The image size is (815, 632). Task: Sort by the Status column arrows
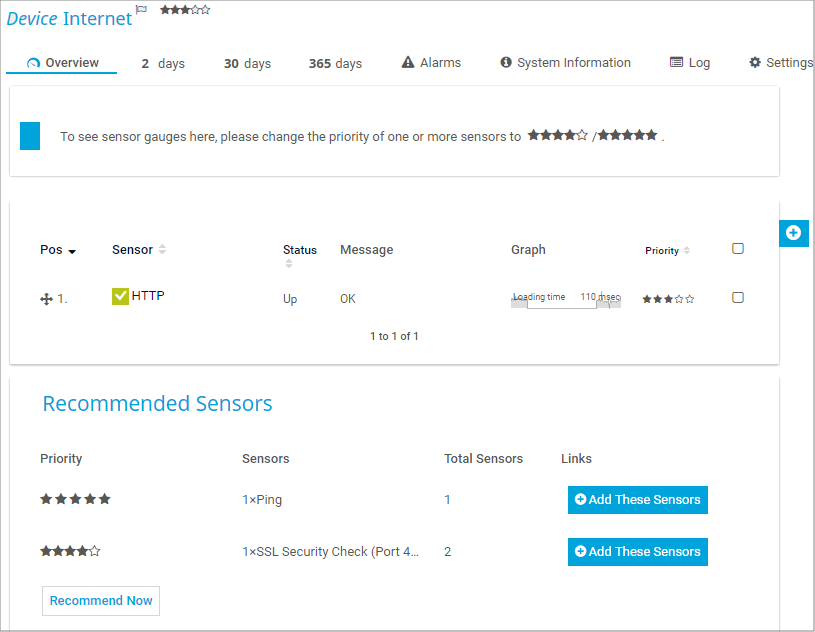point(289,264)
